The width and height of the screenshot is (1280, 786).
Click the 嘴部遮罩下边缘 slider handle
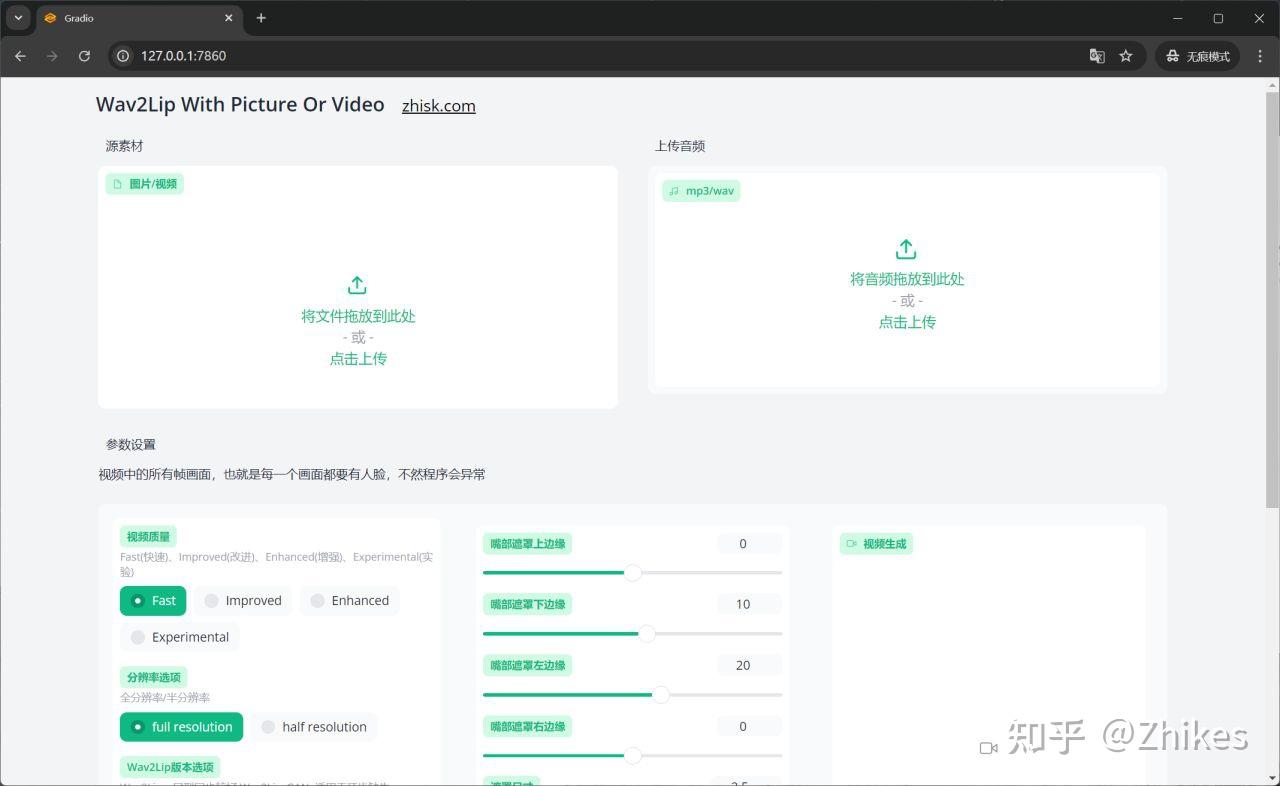click(647, 633)
